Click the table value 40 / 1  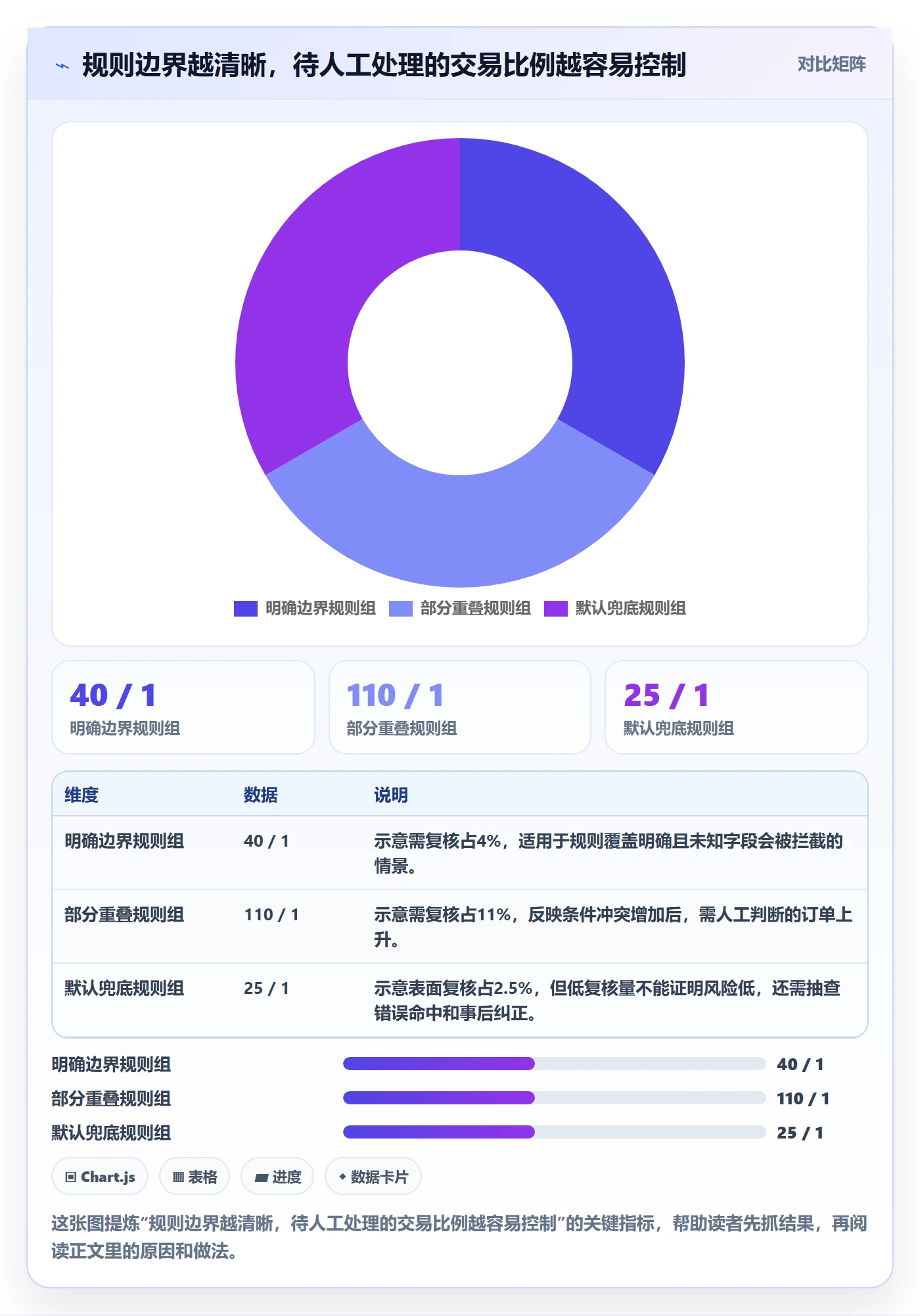[266, 841]
